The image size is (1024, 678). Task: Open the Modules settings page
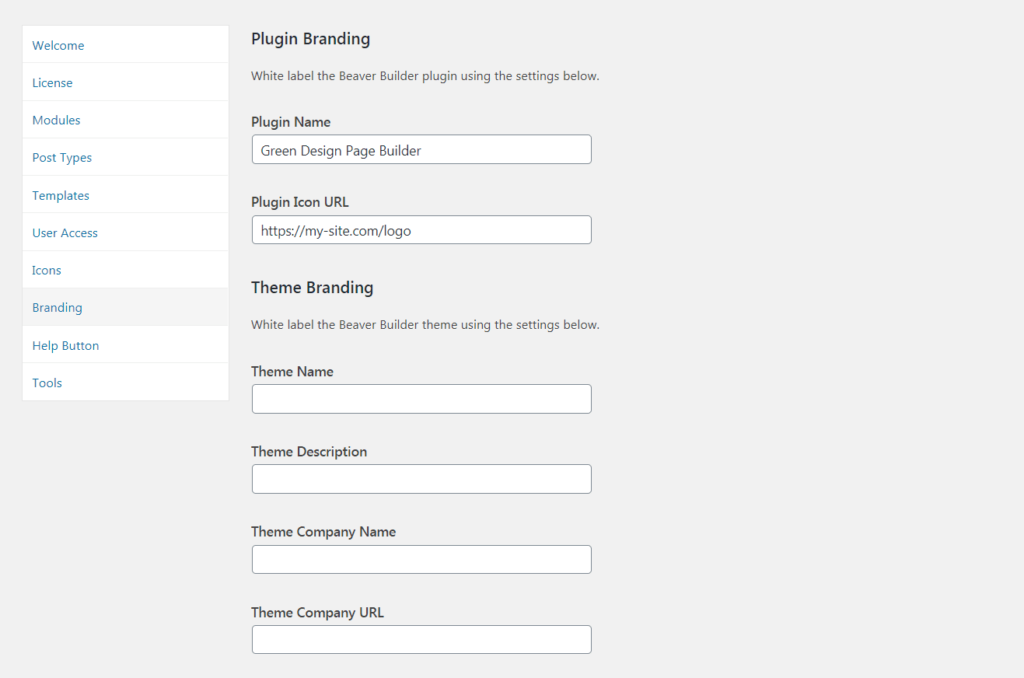click(x=56, y=119)
